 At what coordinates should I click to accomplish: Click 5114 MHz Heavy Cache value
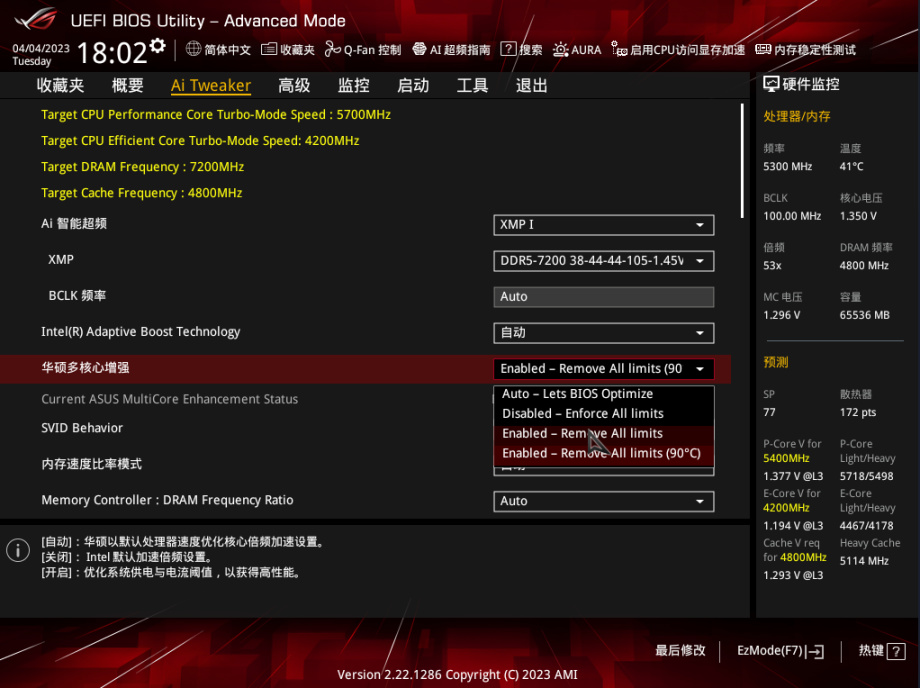(x=864, y=561)
